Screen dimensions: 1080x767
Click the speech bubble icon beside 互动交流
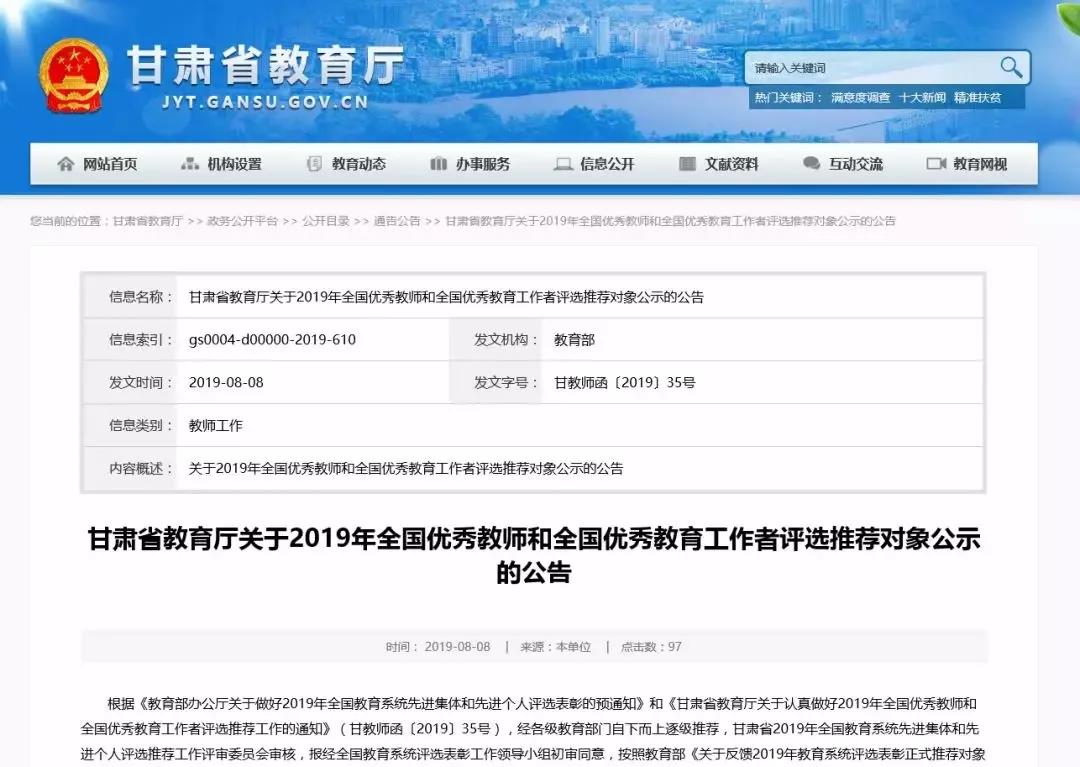click(811, 164)
